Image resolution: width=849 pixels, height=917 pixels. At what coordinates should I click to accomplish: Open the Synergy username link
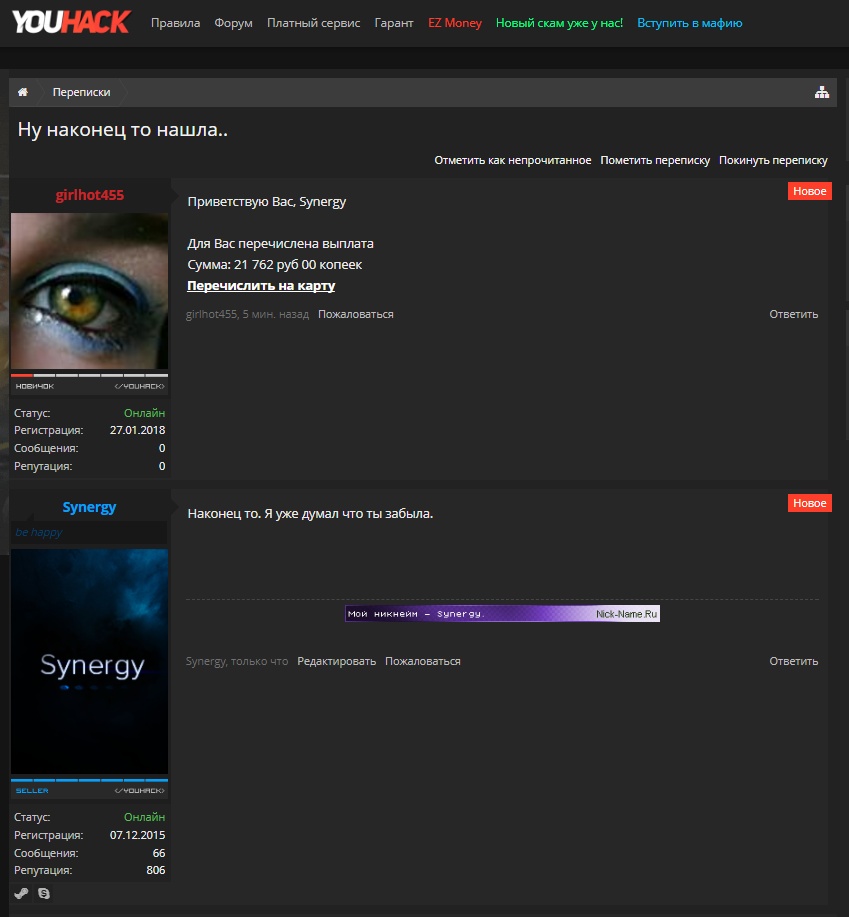coord(89,507)
